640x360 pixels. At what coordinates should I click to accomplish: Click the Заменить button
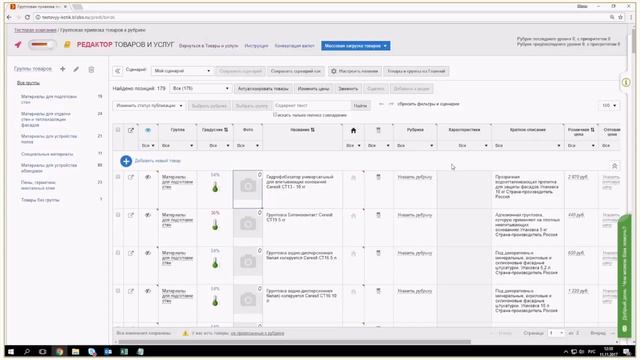point(348,89)
